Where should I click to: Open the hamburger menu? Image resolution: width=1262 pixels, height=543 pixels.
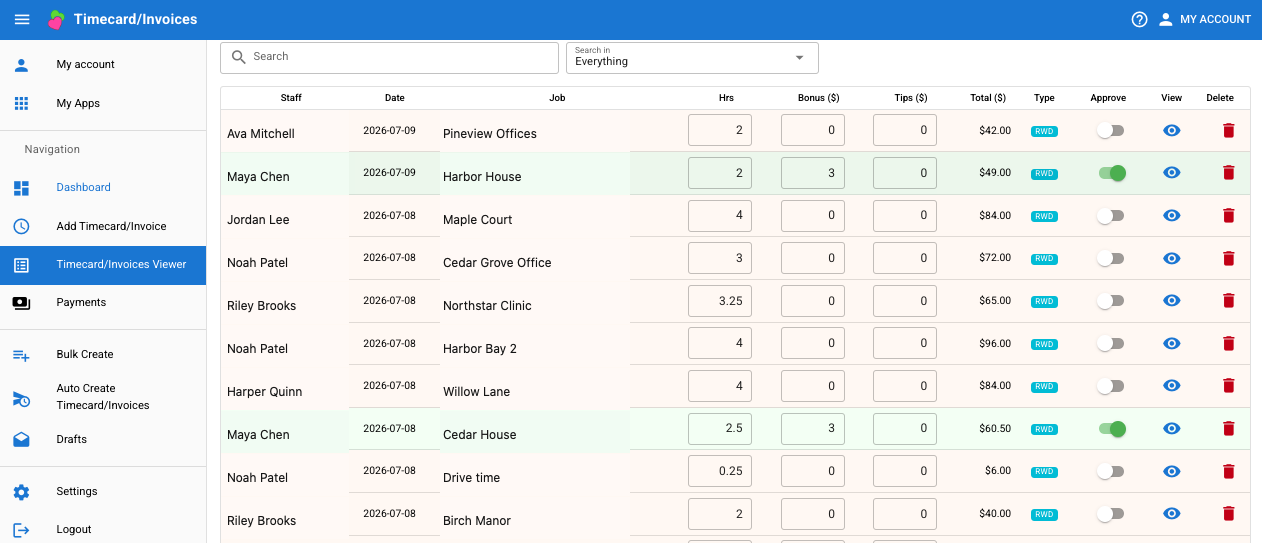pyautogui.click(x=22, y=19)
